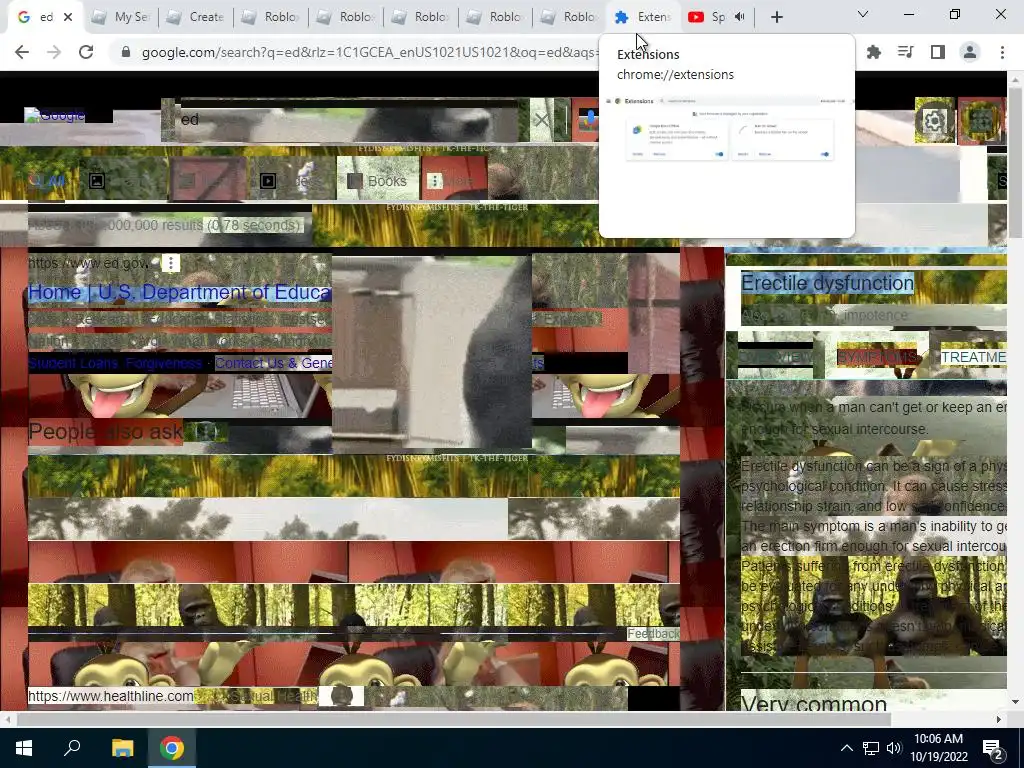This screenshot has width=1024, height=768.
Task: Open Google search settings gear
Action: click(934, 120)
